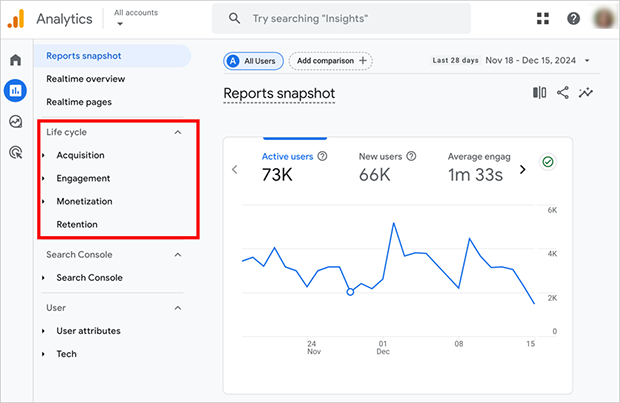Collapse the User section chevron
This screenshot has width=620, height=403.
(x=178, y=308)
